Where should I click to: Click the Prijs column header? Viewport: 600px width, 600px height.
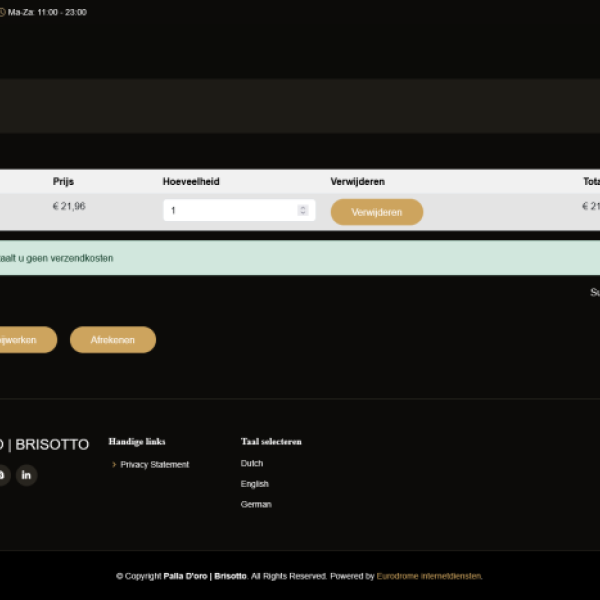tap(63, 182)
